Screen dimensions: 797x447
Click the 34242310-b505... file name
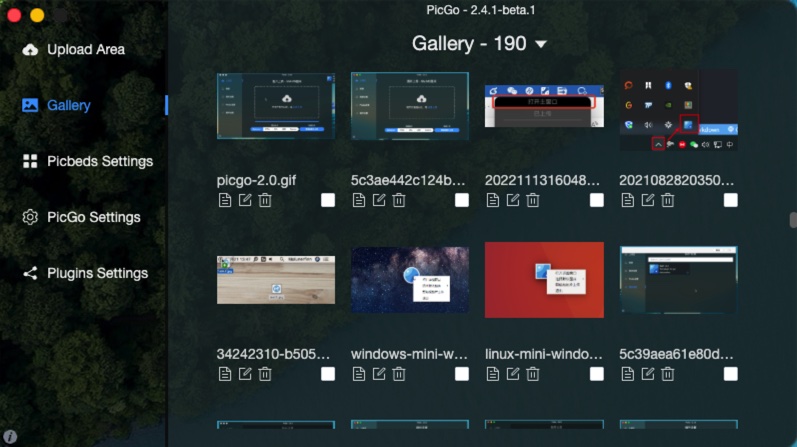point(273,354)
